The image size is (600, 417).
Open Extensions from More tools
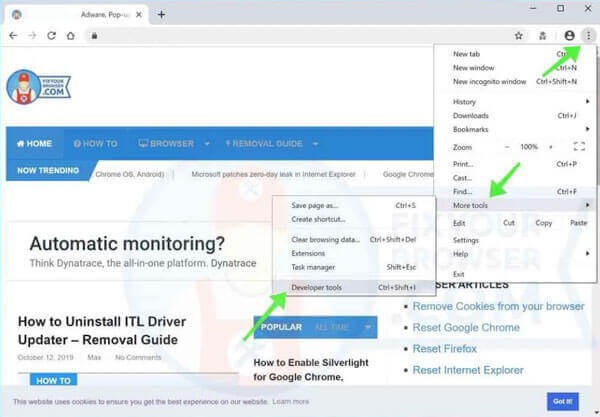[x=354, y=254]
